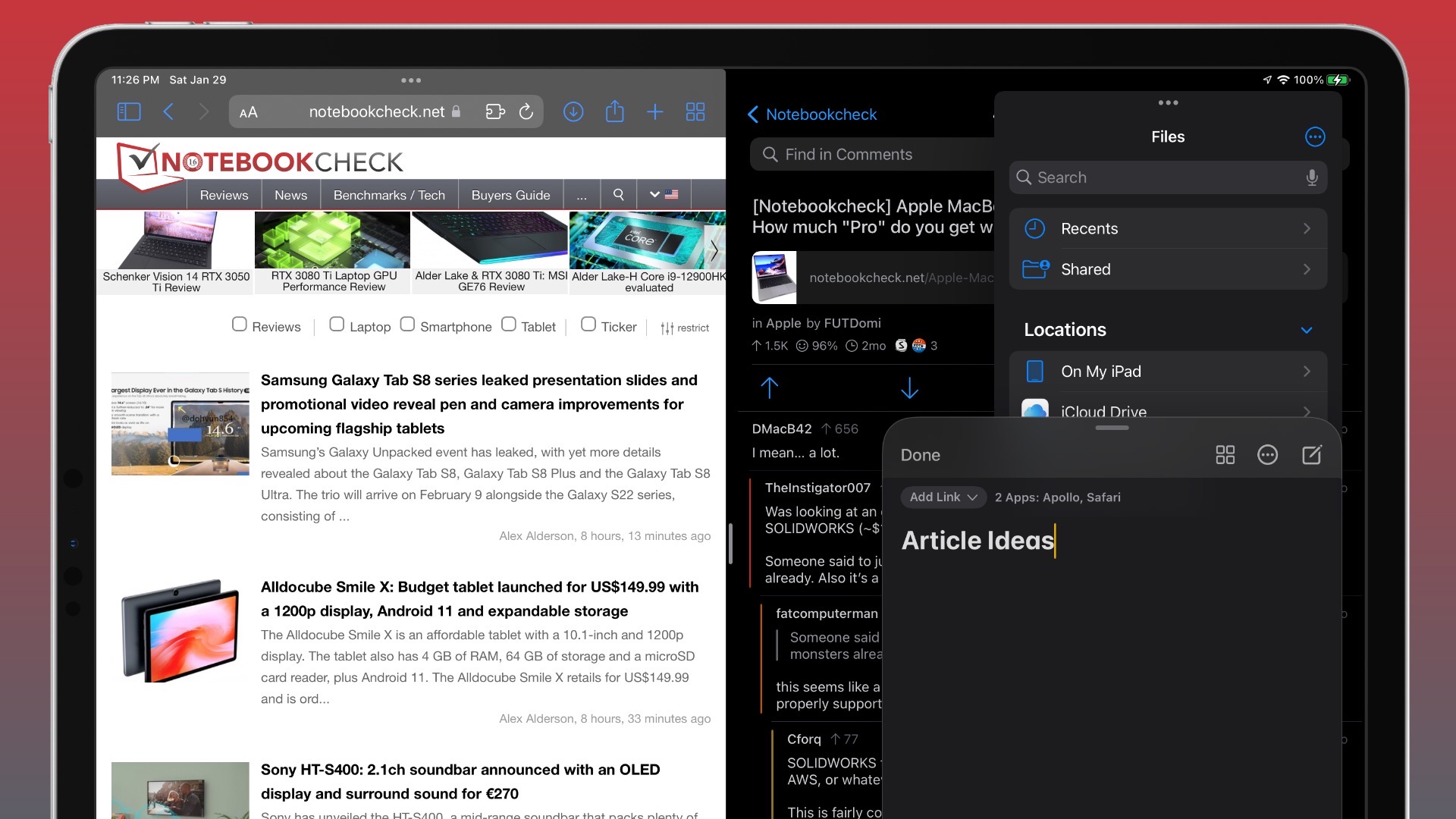Toggle the Safari sidebar icon
This screenshot has width=1456, height=819.
pos(129,112)
